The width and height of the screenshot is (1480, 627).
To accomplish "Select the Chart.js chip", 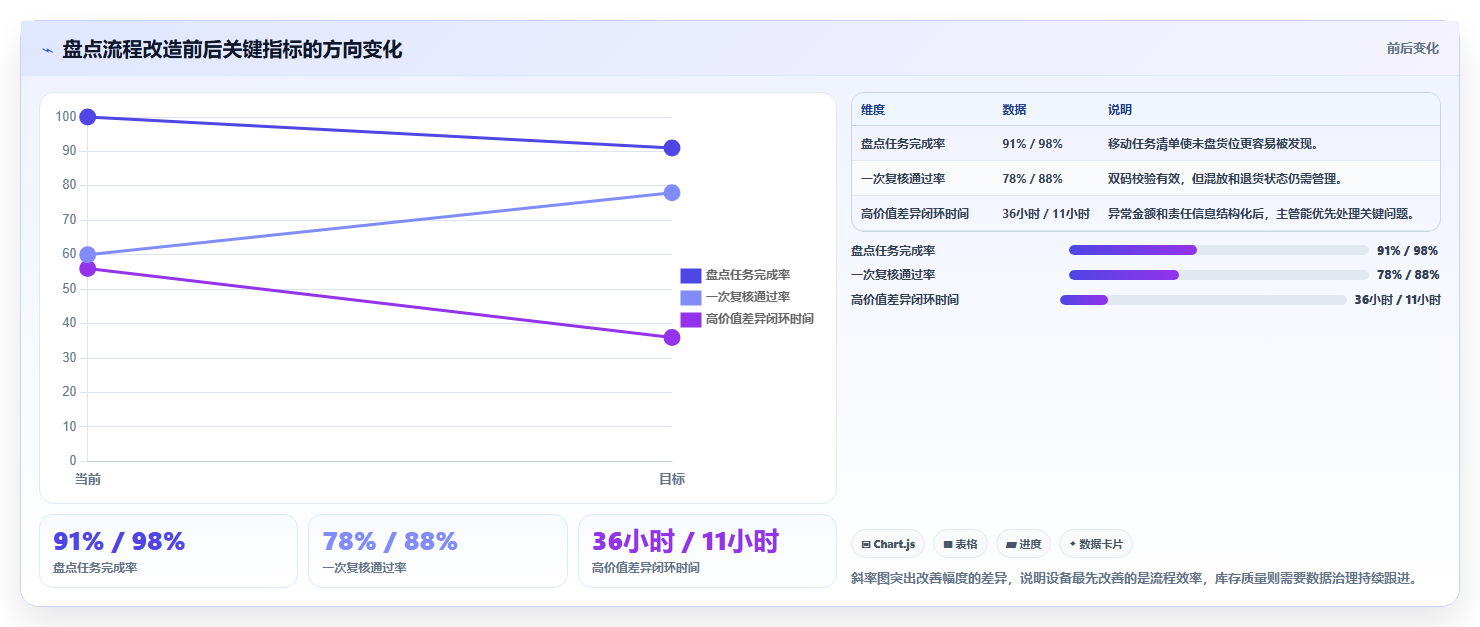I will tap(888, 544).
